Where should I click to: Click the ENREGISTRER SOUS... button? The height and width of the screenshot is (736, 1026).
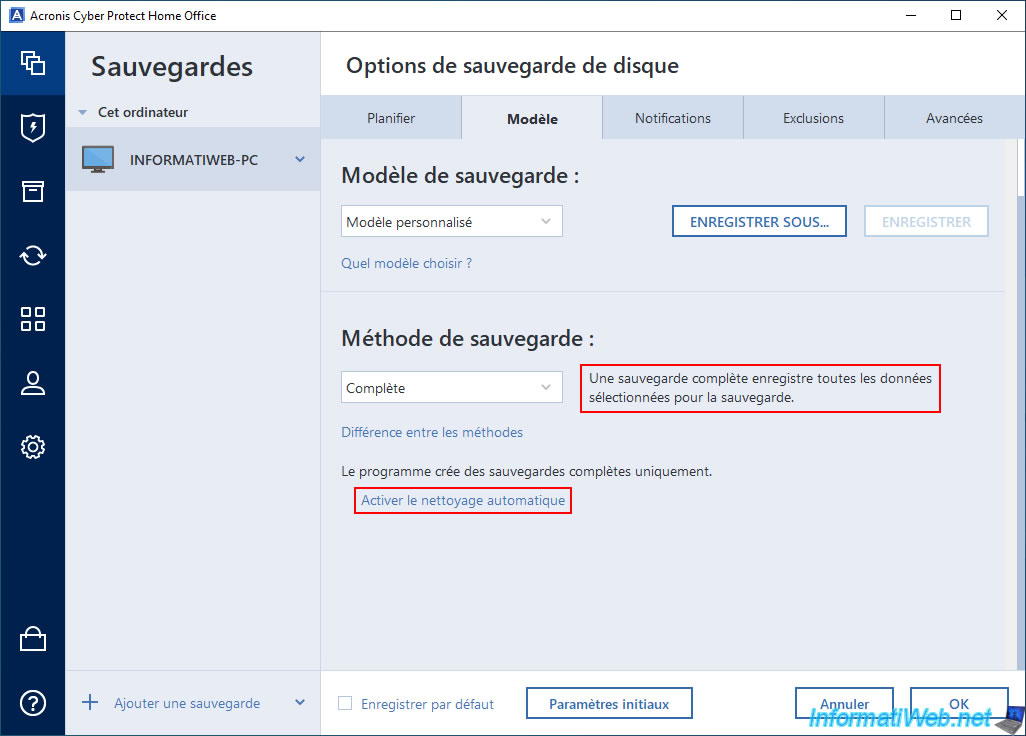click(x=759, y=222)
